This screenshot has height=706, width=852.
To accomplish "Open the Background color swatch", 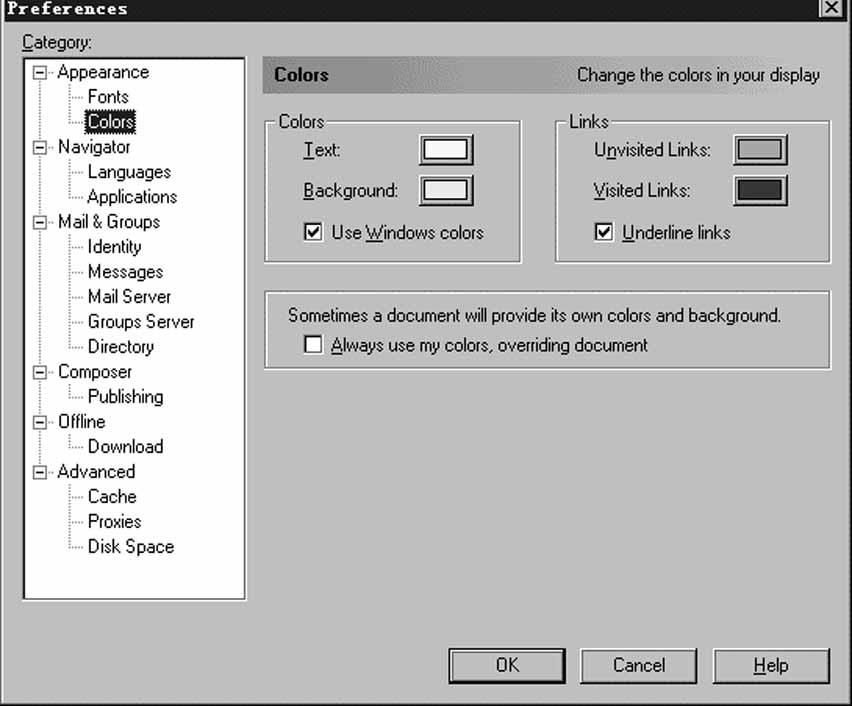I will 446,191.
